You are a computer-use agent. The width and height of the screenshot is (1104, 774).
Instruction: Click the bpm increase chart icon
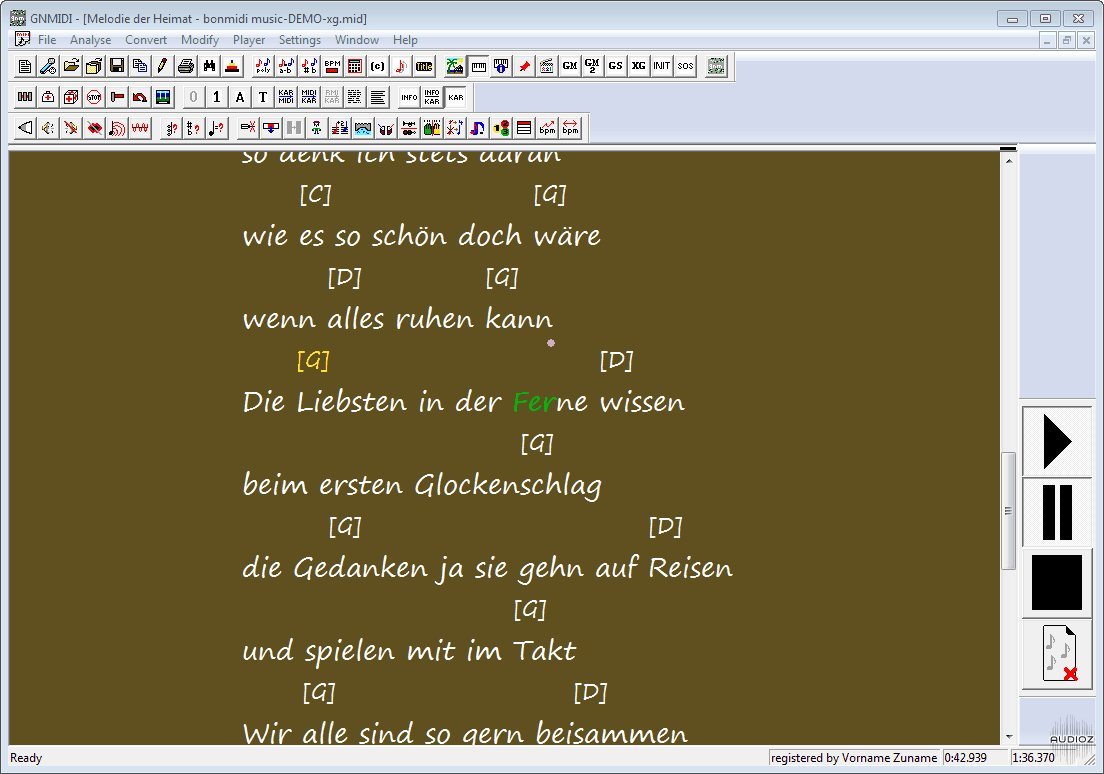click(547, 128)
